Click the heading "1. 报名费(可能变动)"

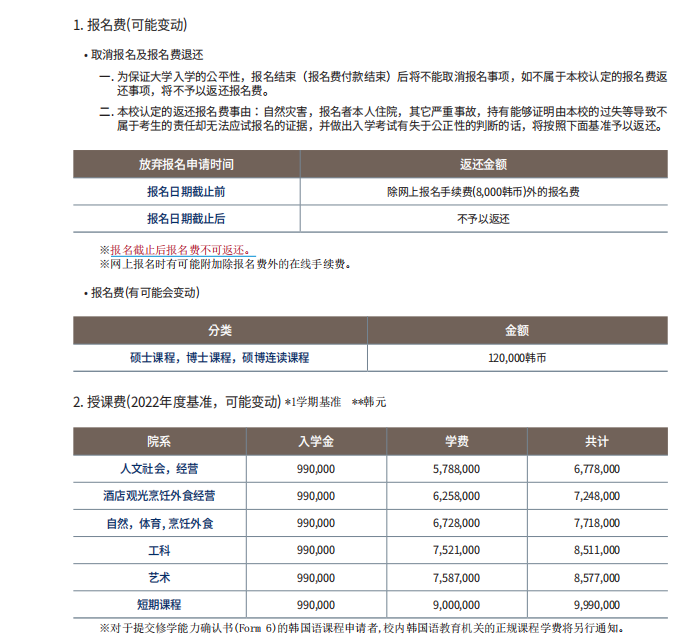130,25
